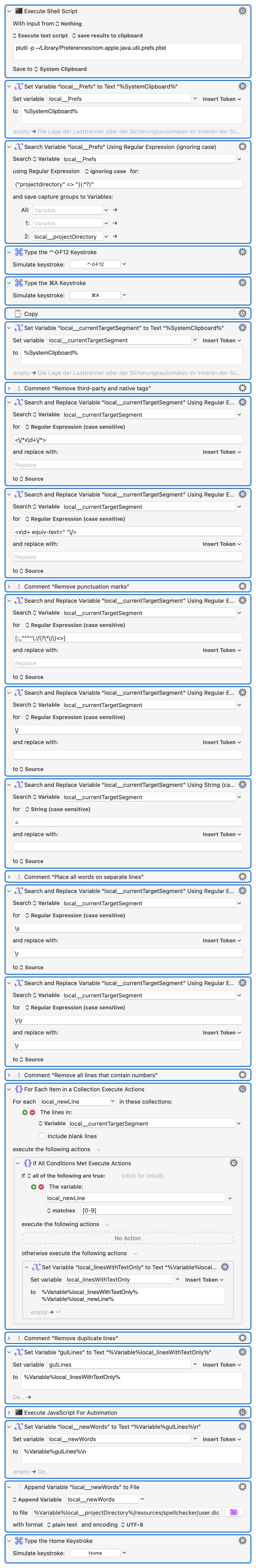Click green plus to add an If condition
The width and height of the screenshot is (256, 1568).
pyautogui.click(x=33, y=1186)
